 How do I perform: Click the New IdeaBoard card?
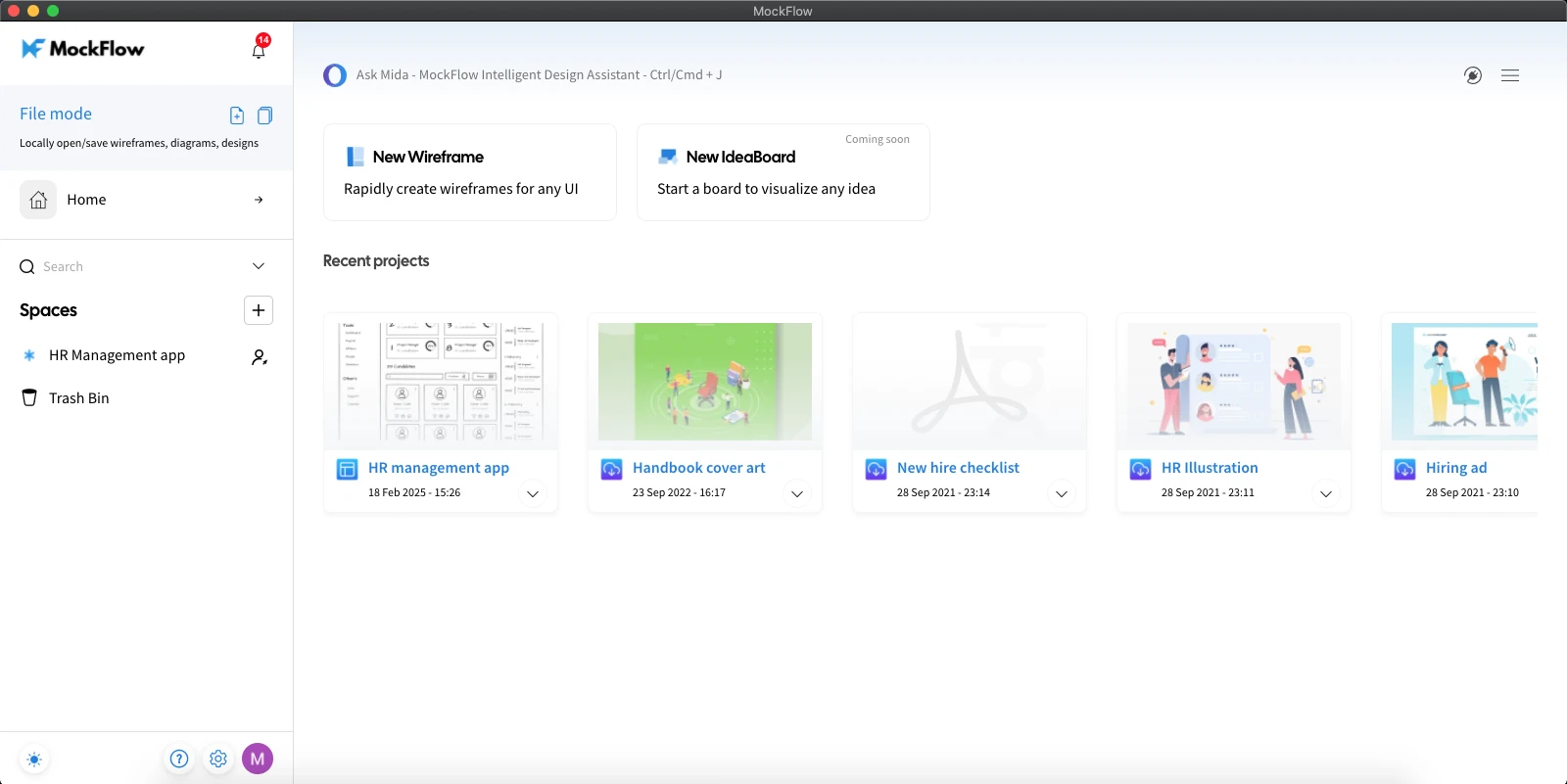click(783, 172)
